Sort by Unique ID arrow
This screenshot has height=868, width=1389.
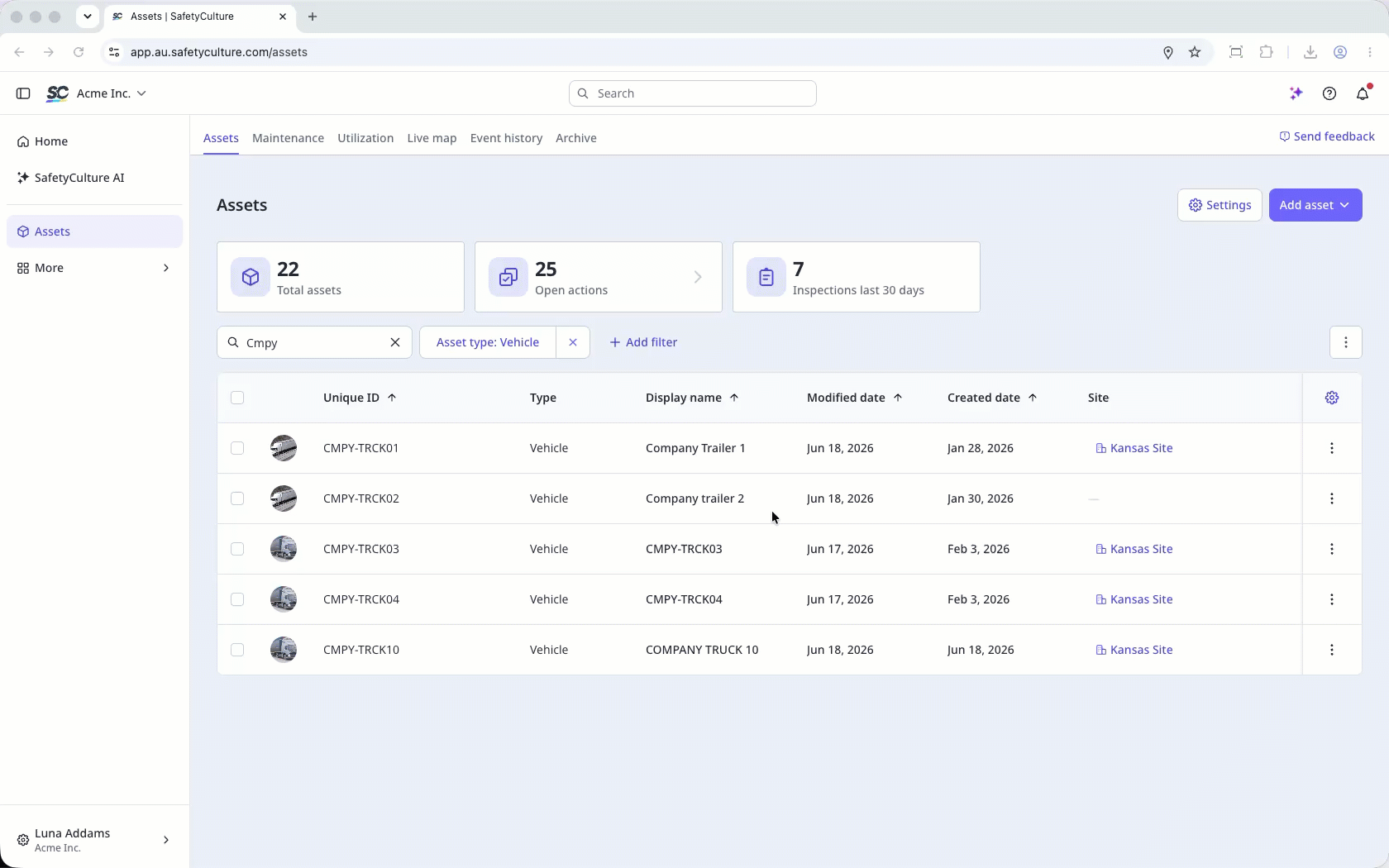[392, 398]
